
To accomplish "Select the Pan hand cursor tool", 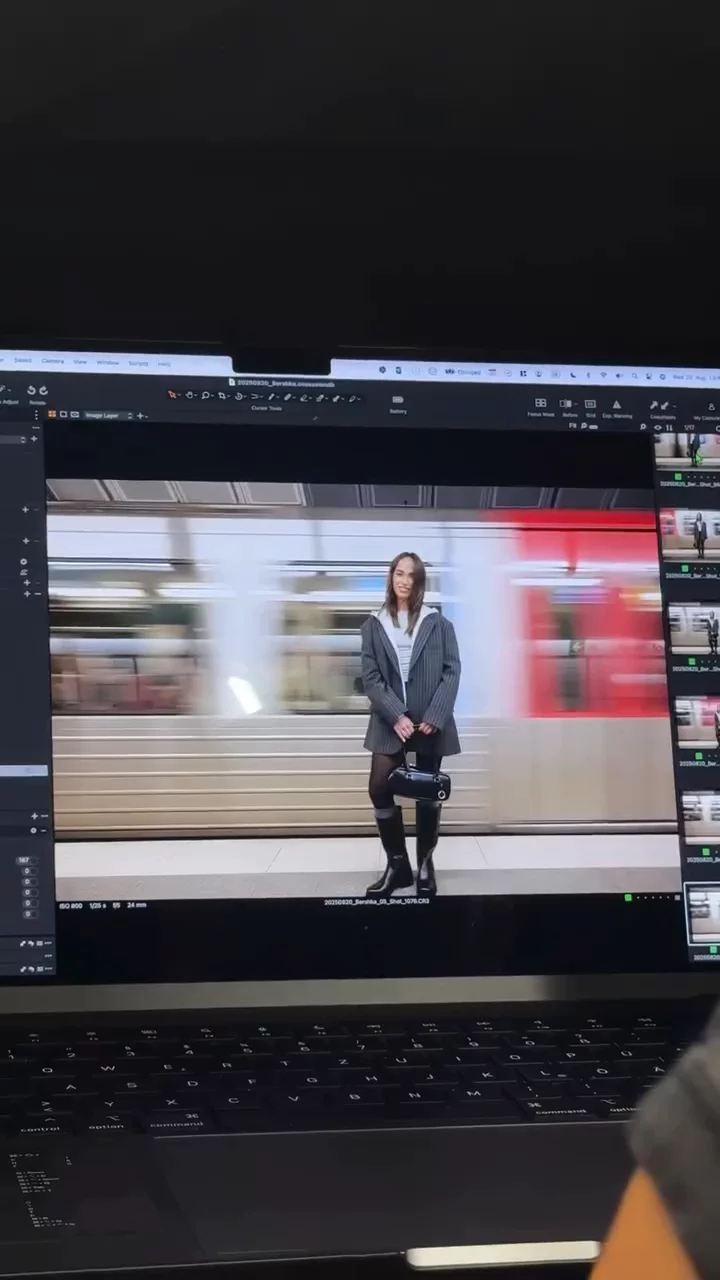I will coord(190,396).
